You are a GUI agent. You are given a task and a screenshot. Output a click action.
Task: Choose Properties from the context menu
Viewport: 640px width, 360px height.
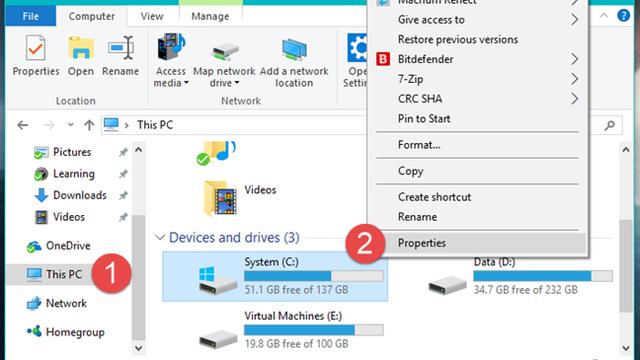point(478,243)
